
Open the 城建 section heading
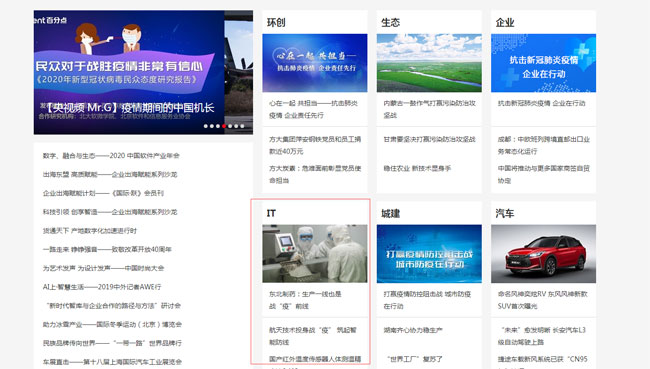(x=390, y=214)
